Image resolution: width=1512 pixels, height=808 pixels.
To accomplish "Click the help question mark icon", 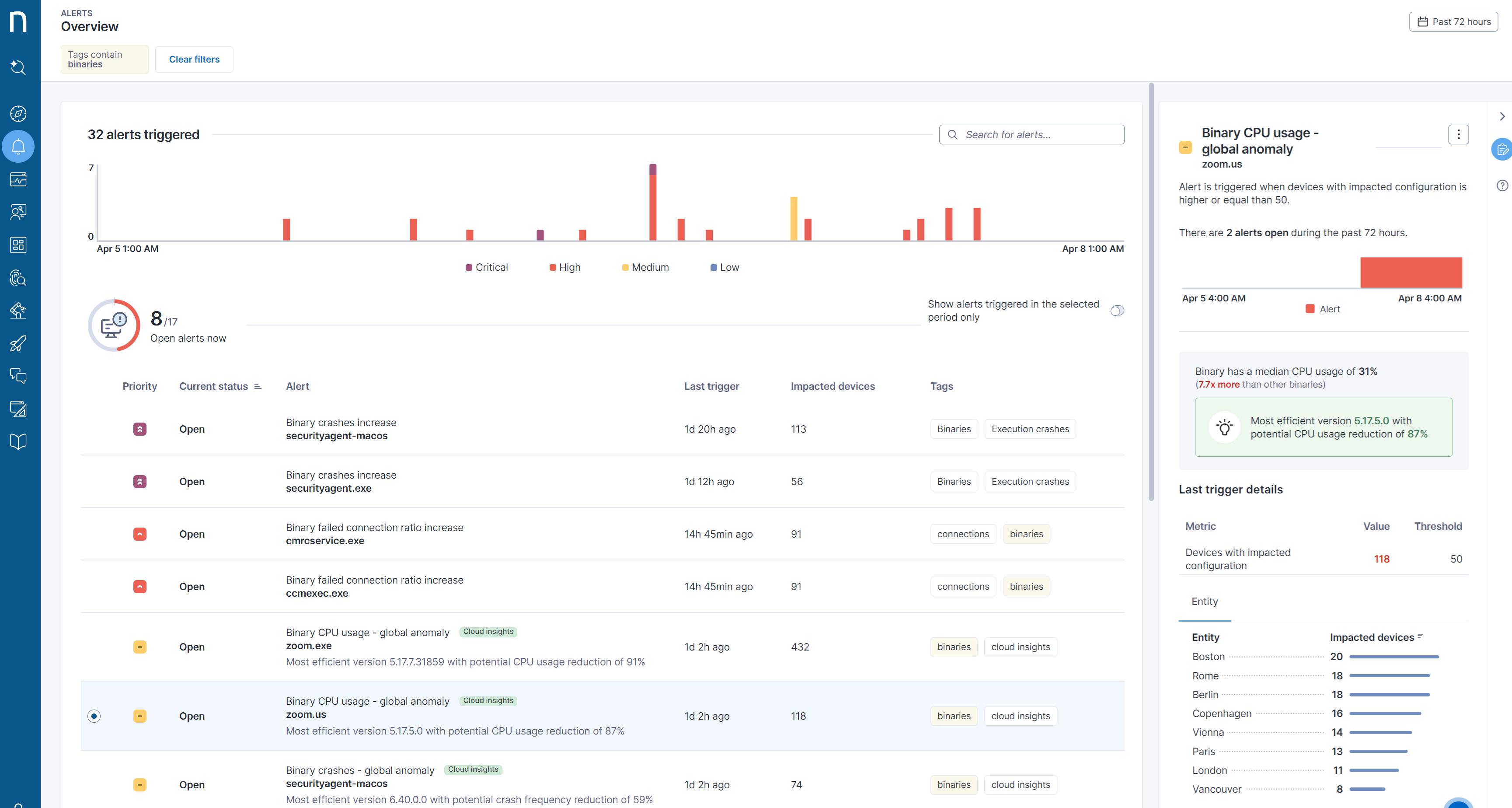I will (x=1502, y=185).
